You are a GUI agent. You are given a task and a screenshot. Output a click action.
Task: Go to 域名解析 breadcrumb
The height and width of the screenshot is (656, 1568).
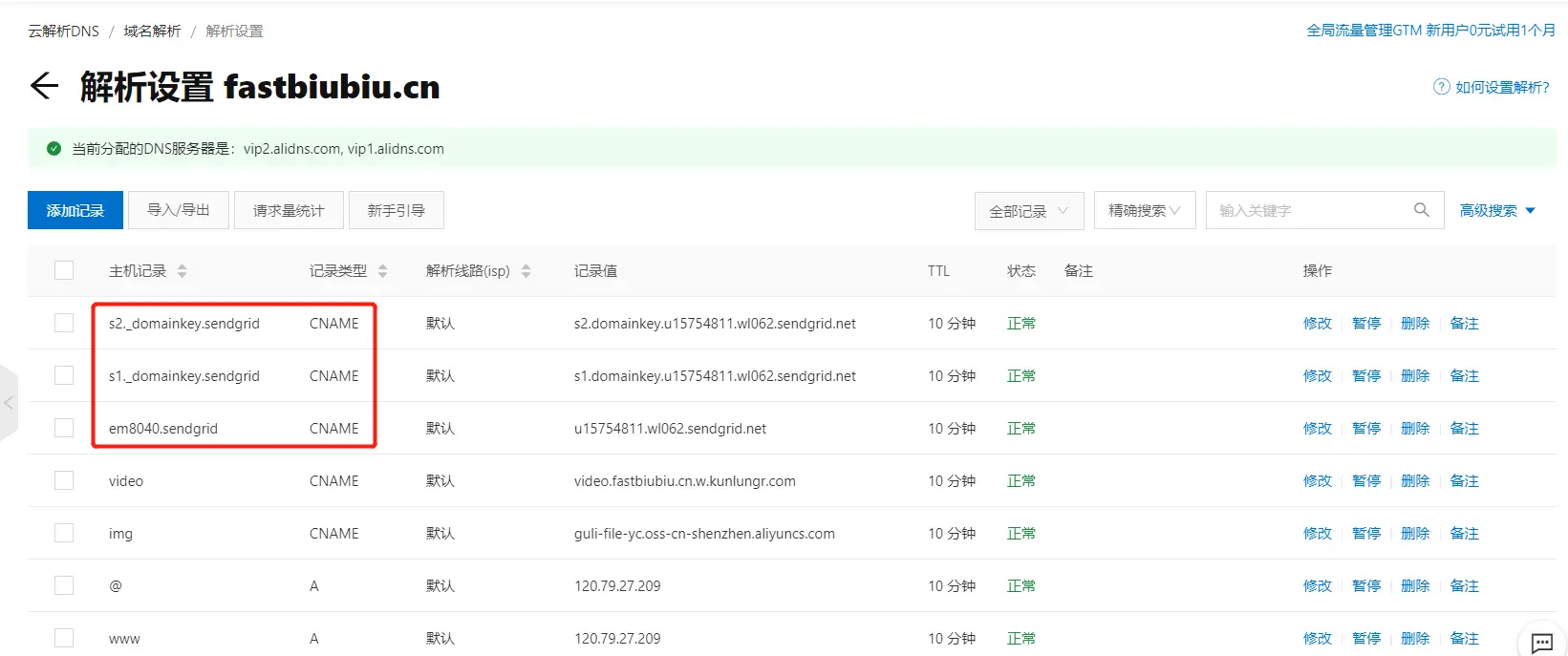pyautogui.click(x=152, y=31)
